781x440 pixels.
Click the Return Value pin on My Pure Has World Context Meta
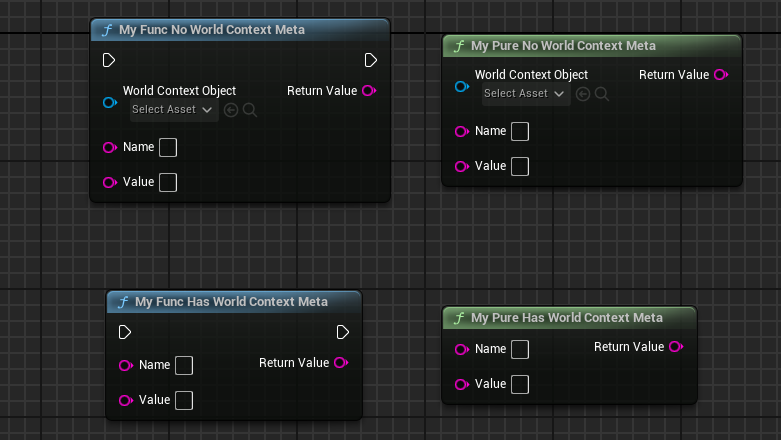pos(676,347)
